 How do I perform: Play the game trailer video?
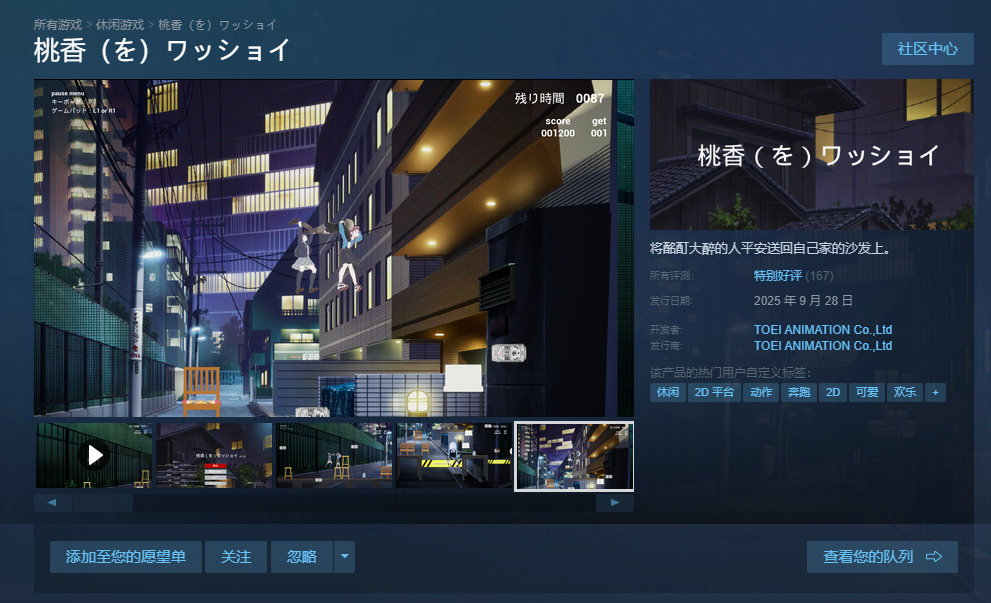pos(95,455)
